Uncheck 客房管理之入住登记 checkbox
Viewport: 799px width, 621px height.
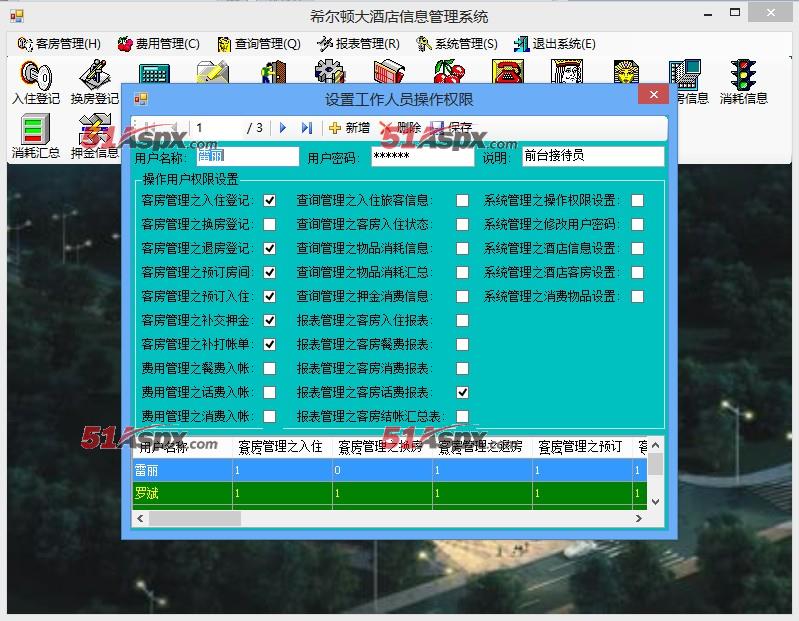[270, 201]
